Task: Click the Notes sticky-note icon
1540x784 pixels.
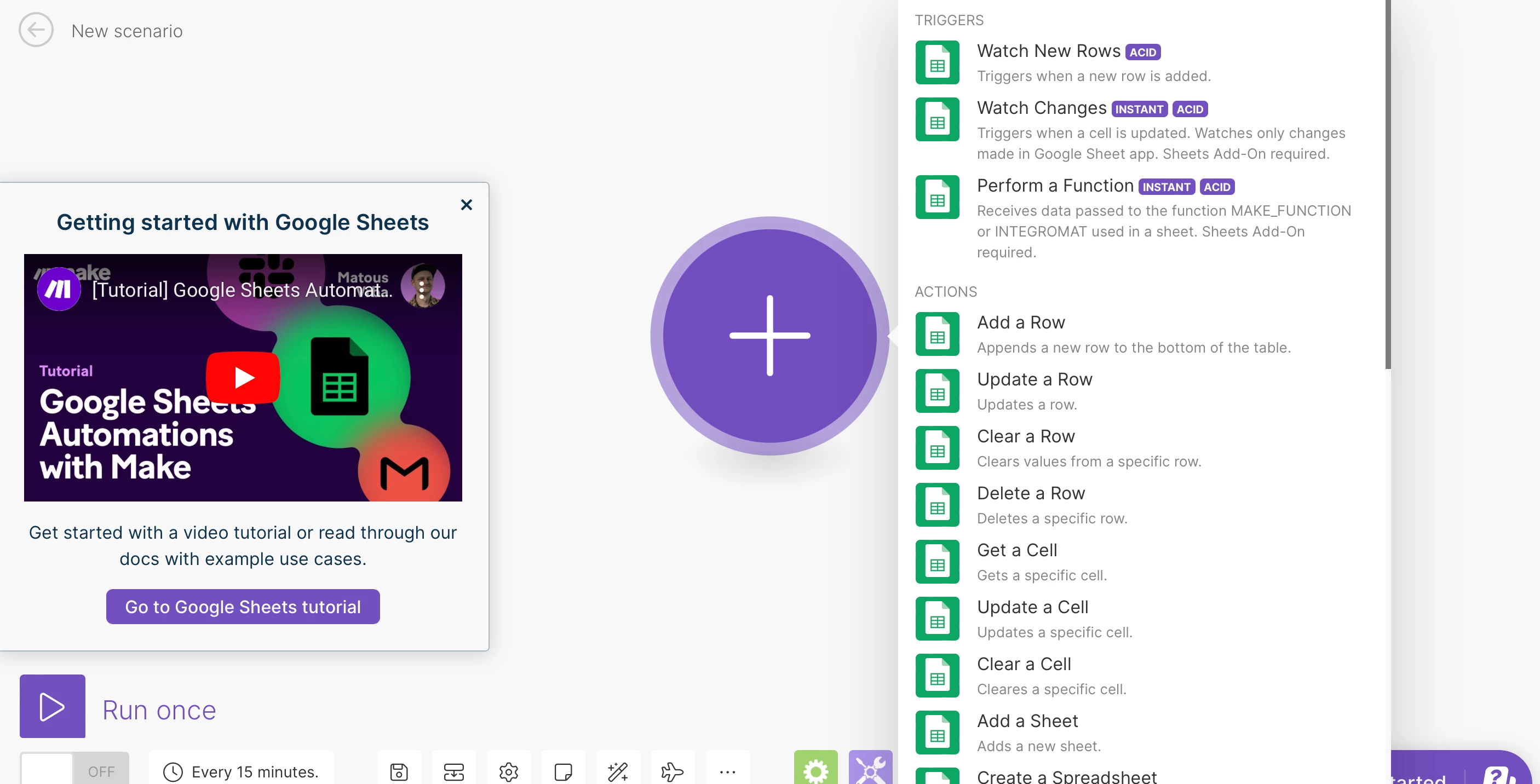Action: point(562,771)
